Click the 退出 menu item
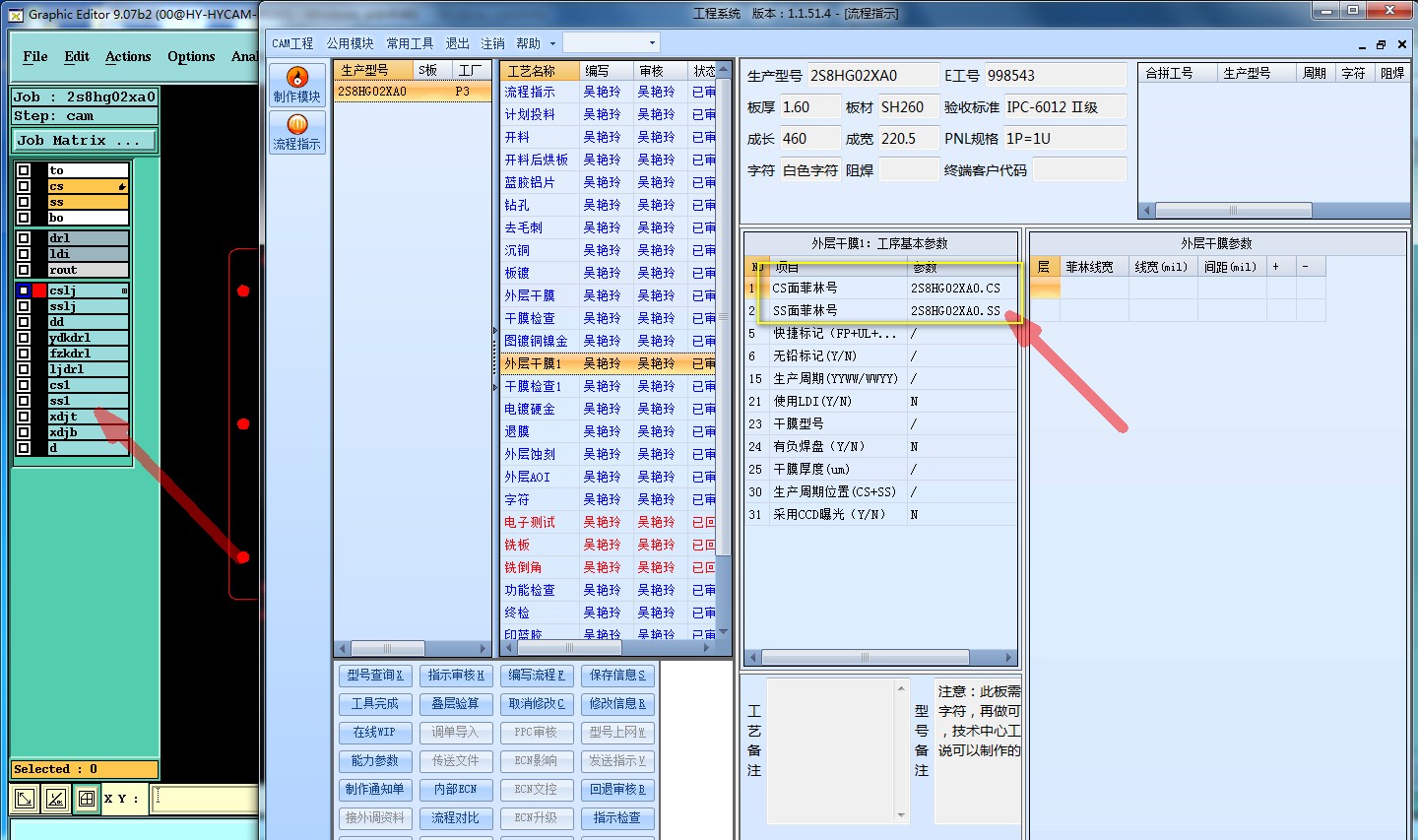The height and width of the screenshot is (840, 1418). pyautogui.click(x=457, y=43)
